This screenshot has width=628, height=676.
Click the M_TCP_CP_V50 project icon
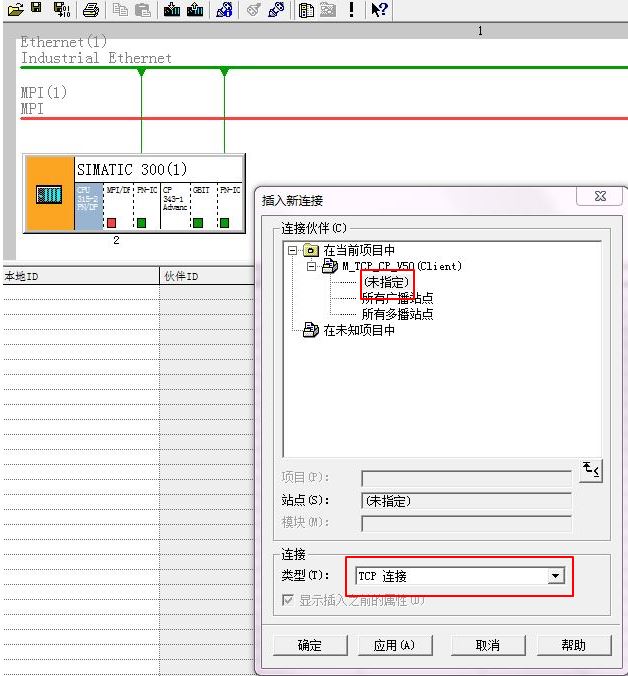pyautogui.click(x=330, y=266)
